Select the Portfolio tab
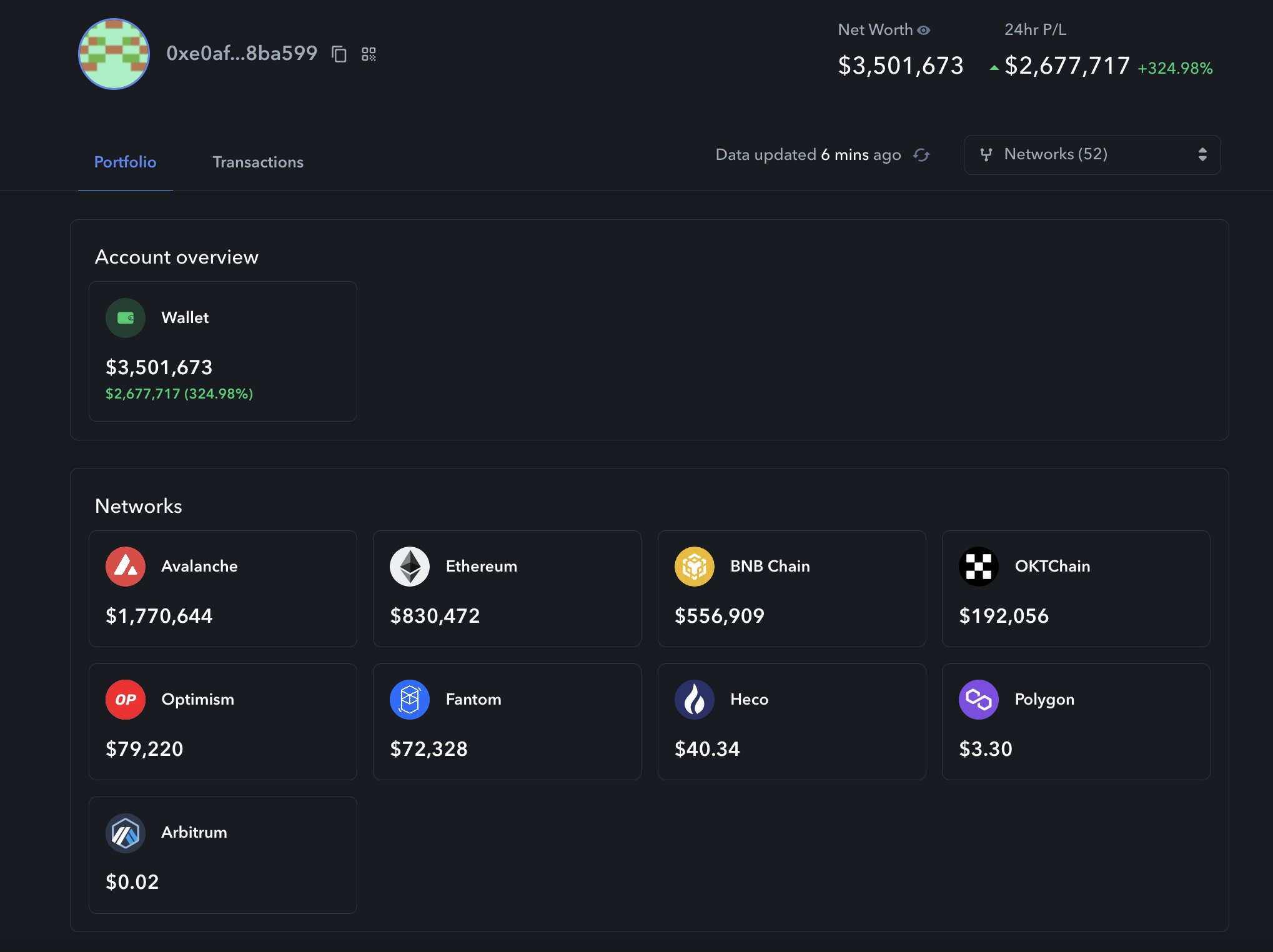The height and width of the screenshot is (952, 1273). coord(125,162)
